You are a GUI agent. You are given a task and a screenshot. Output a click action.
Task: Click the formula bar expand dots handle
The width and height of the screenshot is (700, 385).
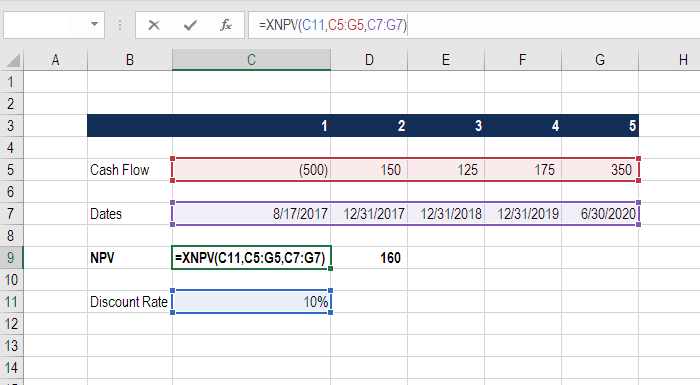click(120, 25)
